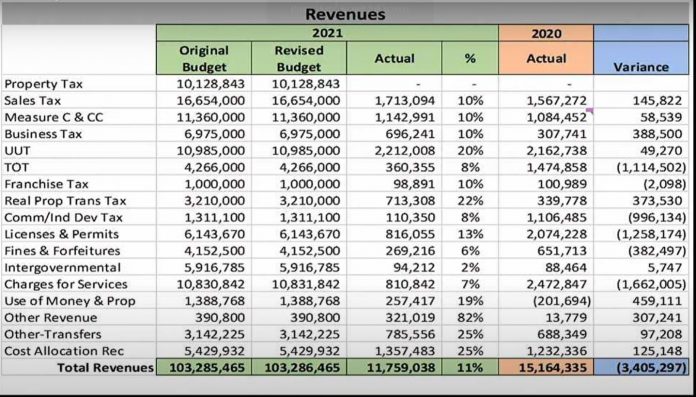The width and height of the screenshot is (696, 397).
Task: Select Real Prop Trans 22% cell
Action: [470, 201]
